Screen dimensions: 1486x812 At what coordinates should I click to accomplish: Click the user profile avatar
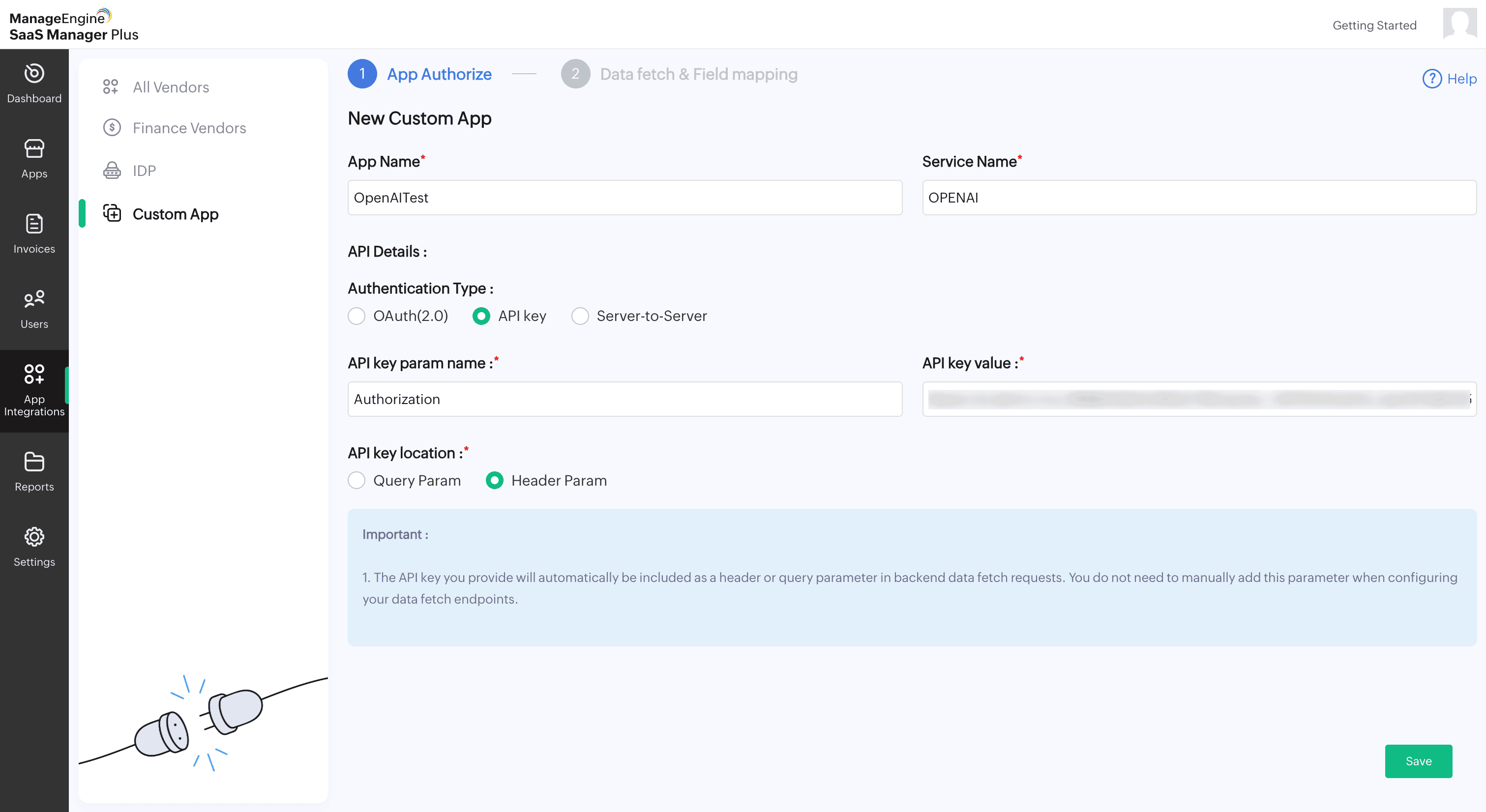(1459, 24)
